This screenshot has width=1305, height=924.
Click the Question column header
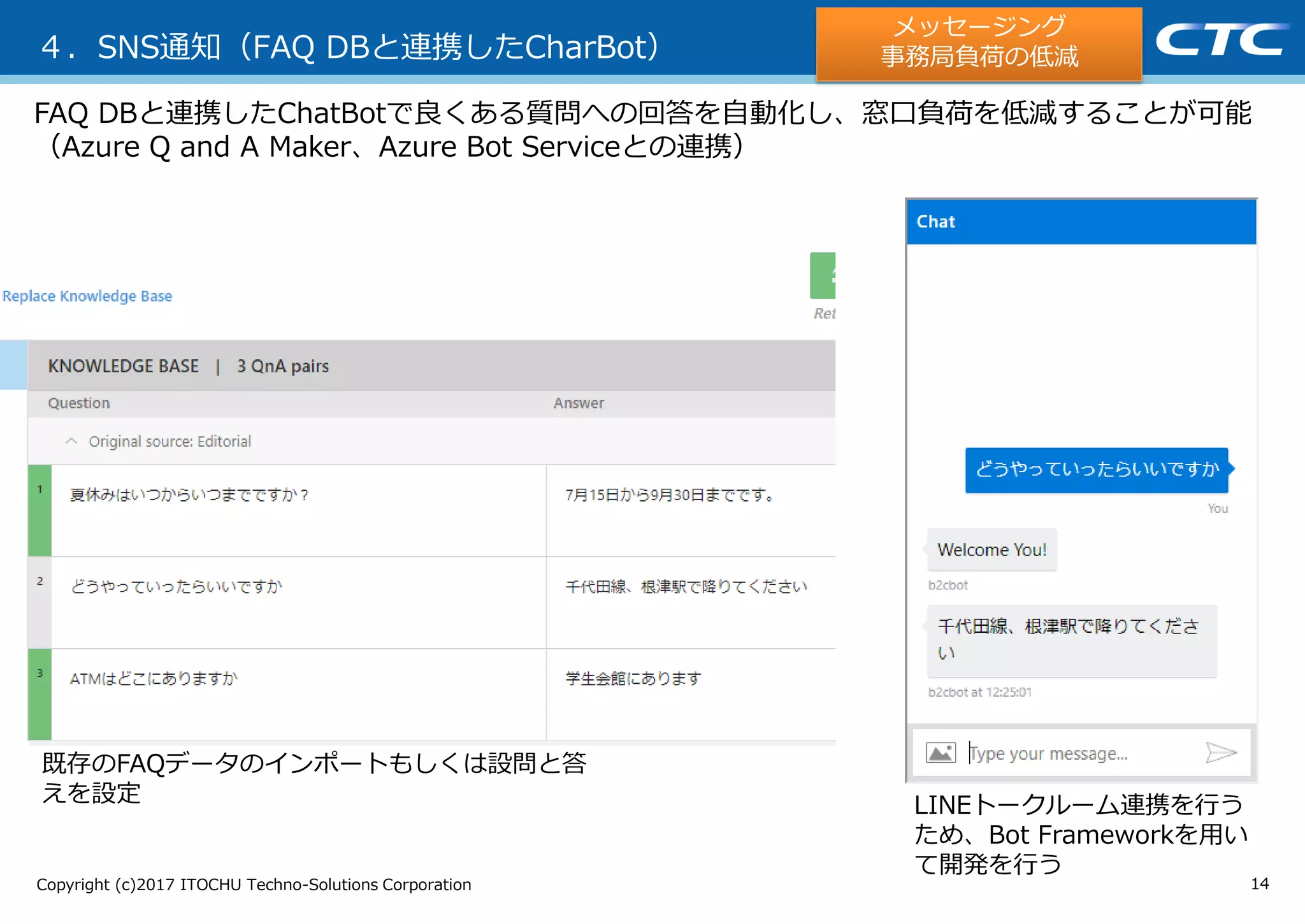click(x=79, y=403)
